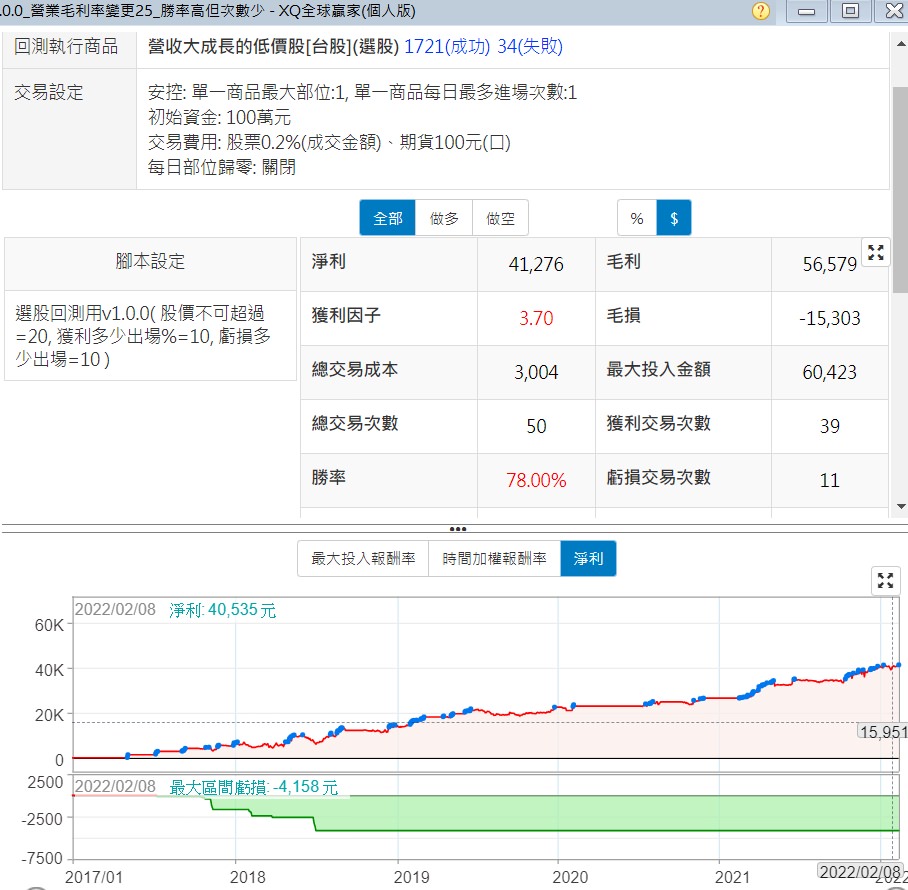Expand the statistics table to fullscreen
The height and width of the screenshot is (890, 908).
pos(876,253)
